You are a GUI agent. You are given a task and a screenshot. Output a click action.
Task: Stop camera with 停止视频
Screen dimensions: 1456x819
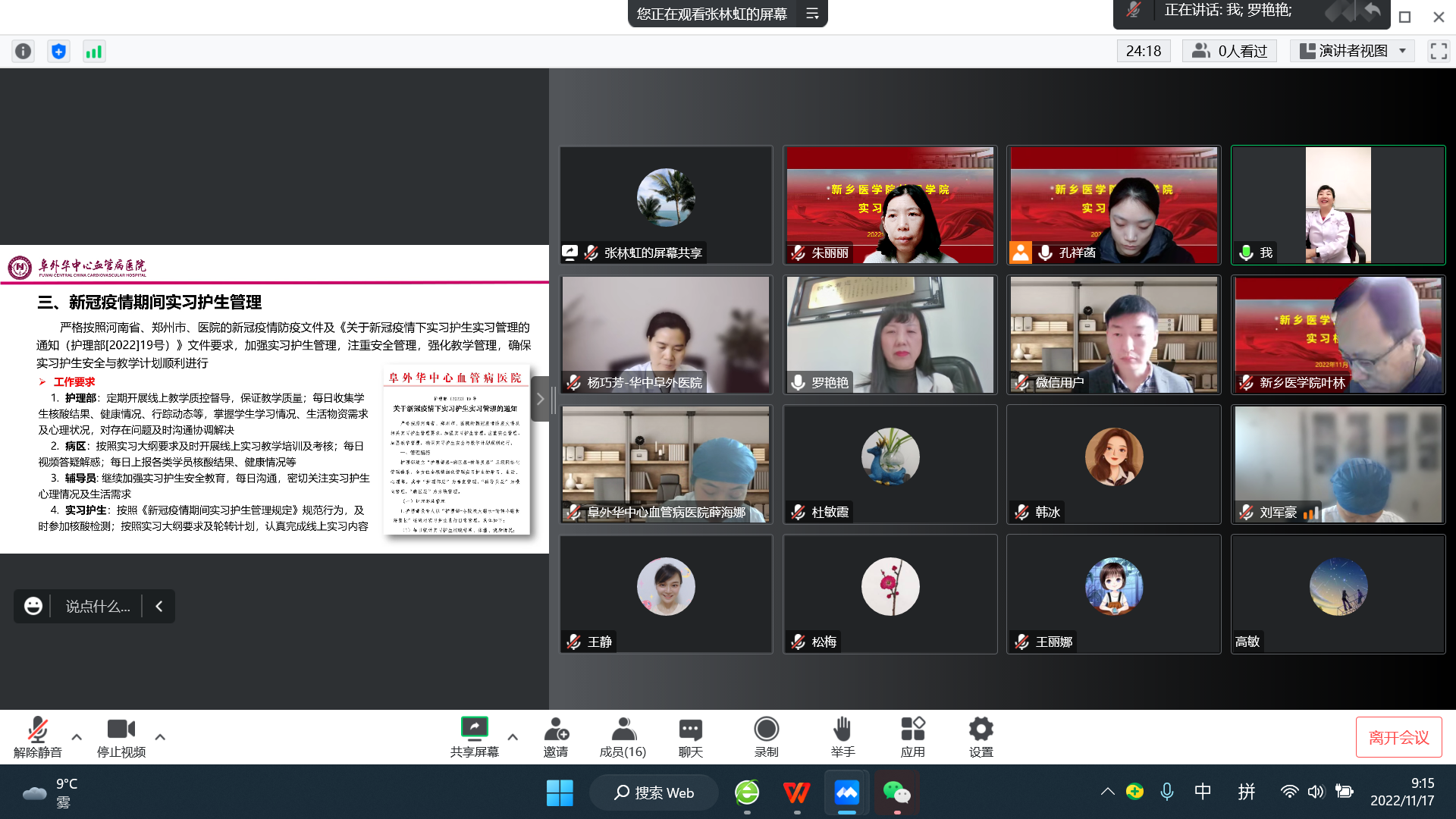(121, 737)
